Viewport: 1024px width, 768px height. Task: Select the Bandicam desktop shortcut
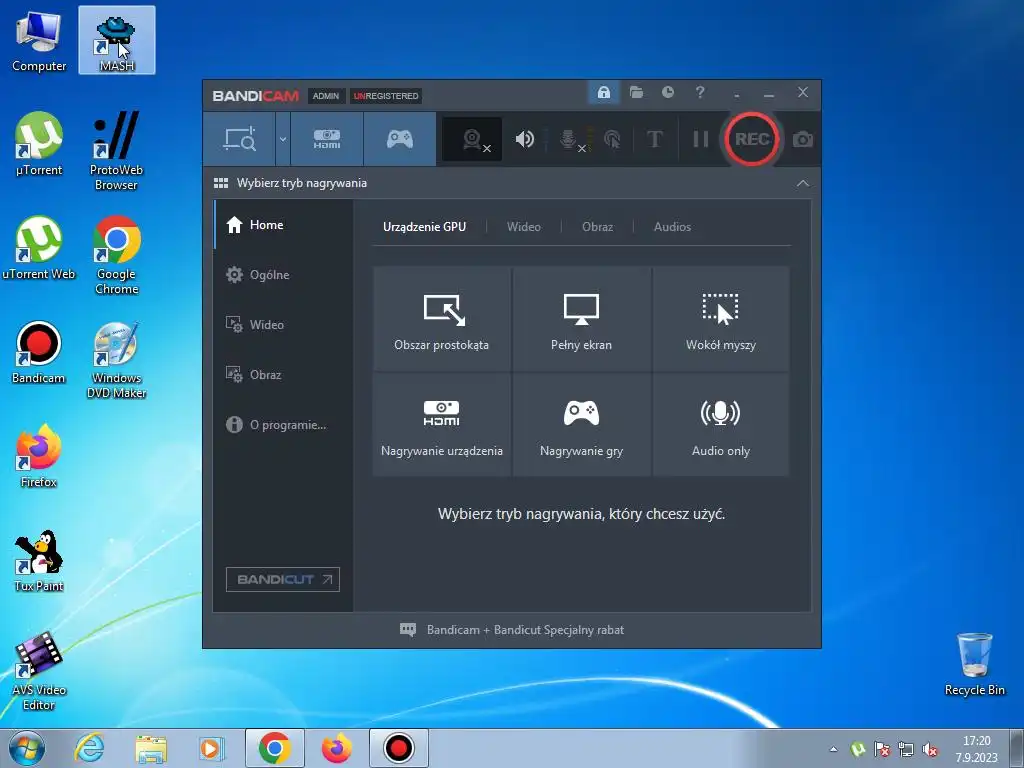pyautogui.click(x=39, y=353)
